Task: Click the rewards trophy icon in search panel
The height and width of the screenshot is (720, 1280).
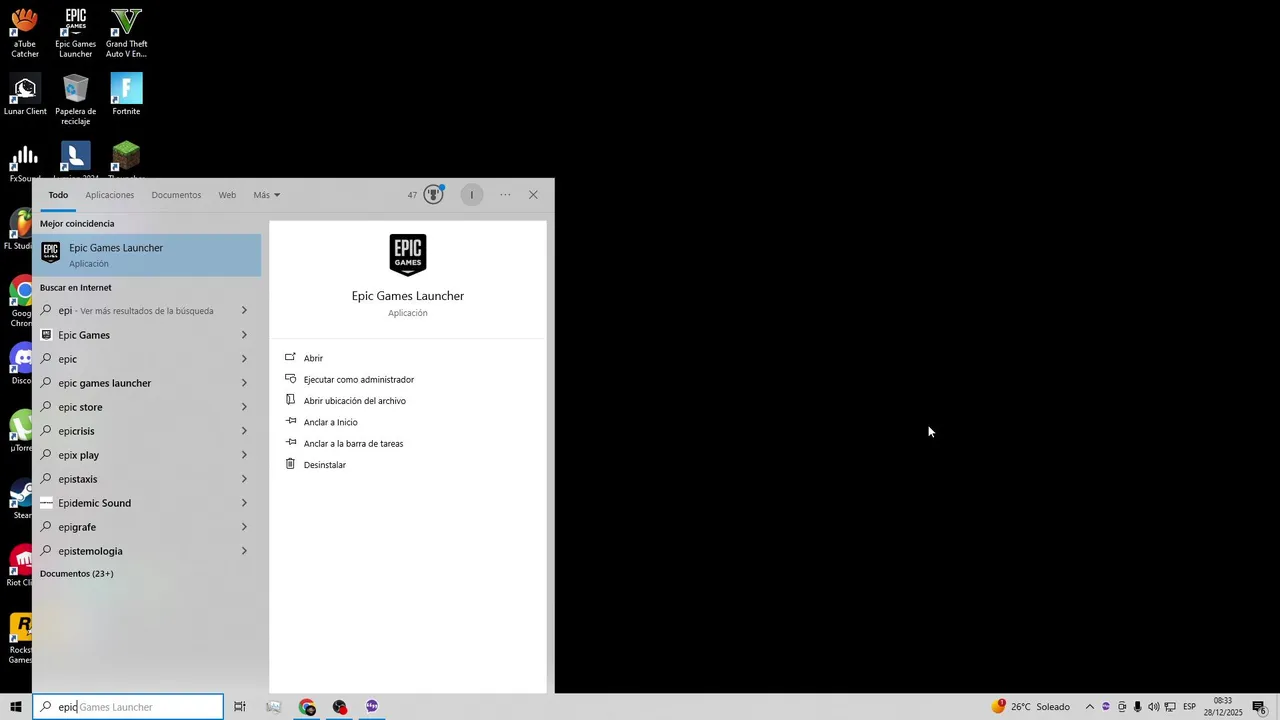Action: 433,195
